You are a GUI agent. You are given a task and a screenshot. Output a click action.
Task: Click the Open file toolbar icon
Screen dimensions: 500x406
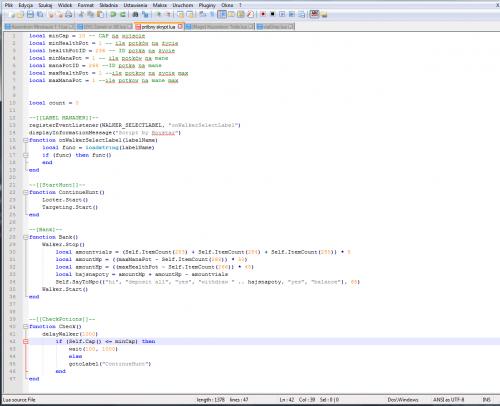(20, 14)
